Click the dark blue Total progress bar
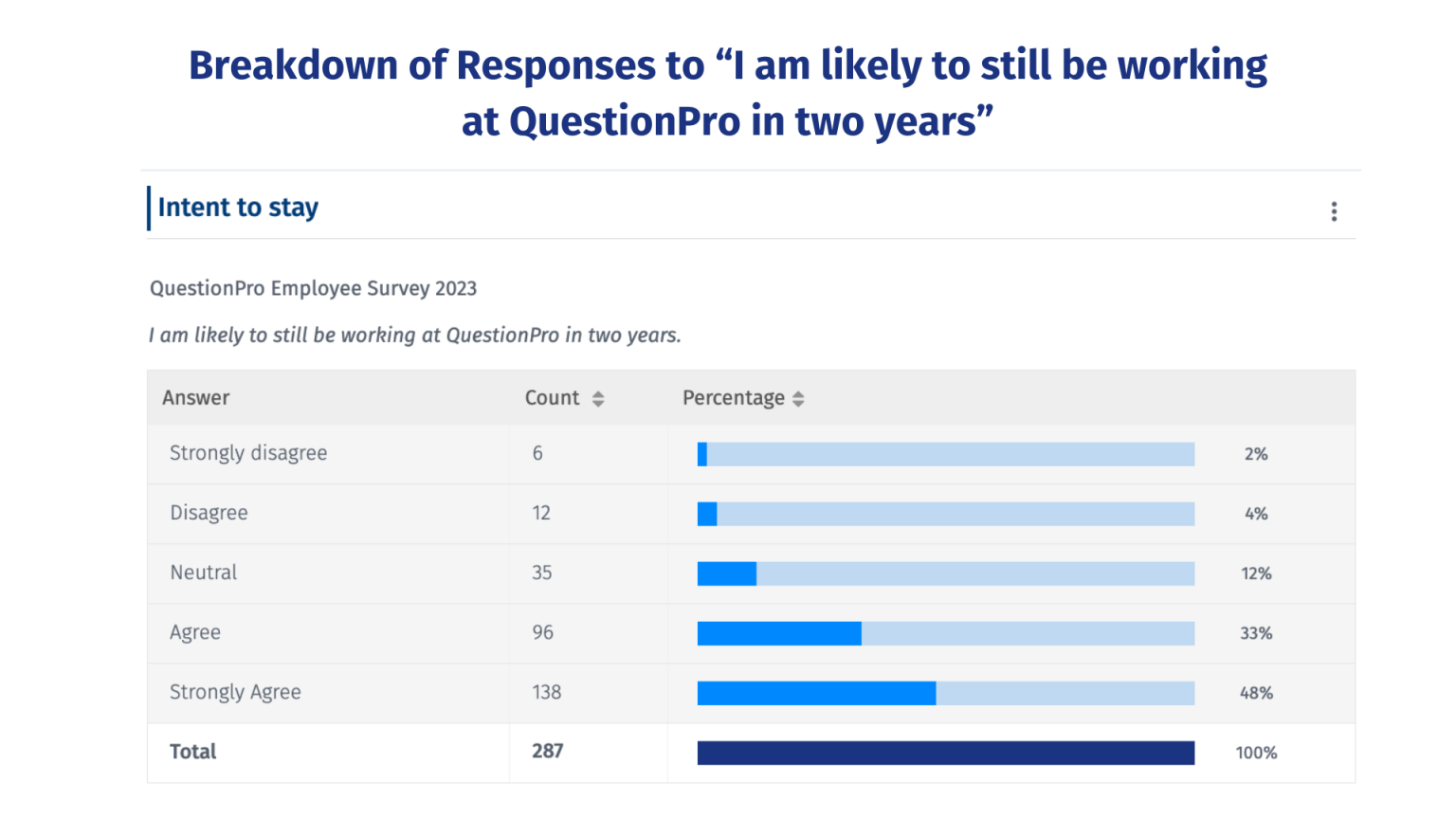 pos(946,752)
